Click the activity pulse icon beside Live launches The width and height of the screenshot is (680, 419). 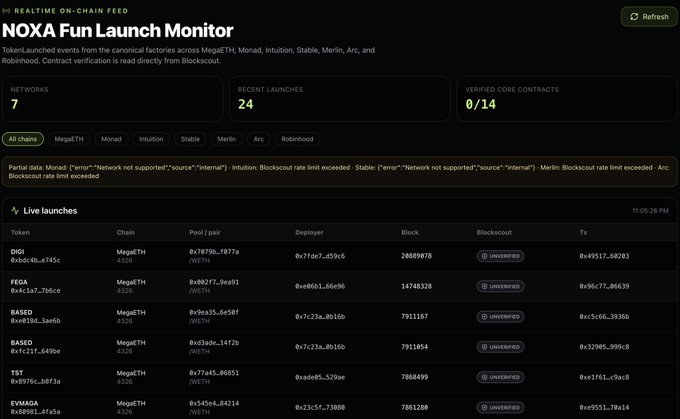15,211
